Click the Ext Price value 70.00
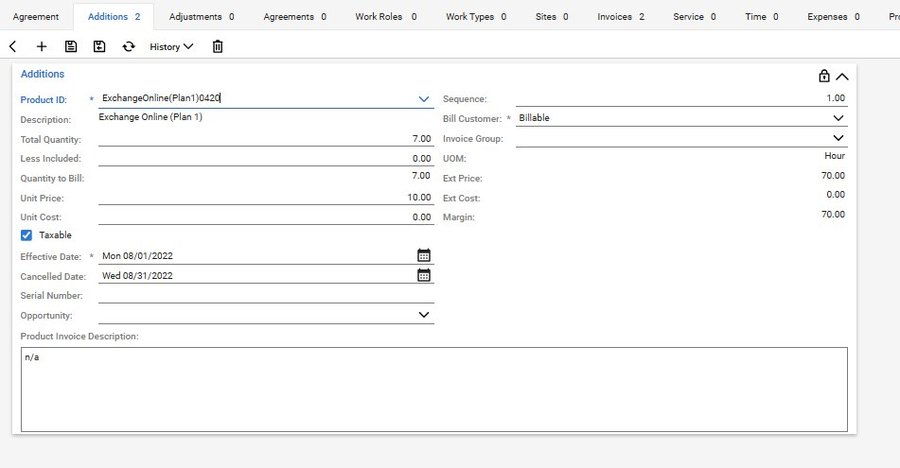 pos(833,175)
